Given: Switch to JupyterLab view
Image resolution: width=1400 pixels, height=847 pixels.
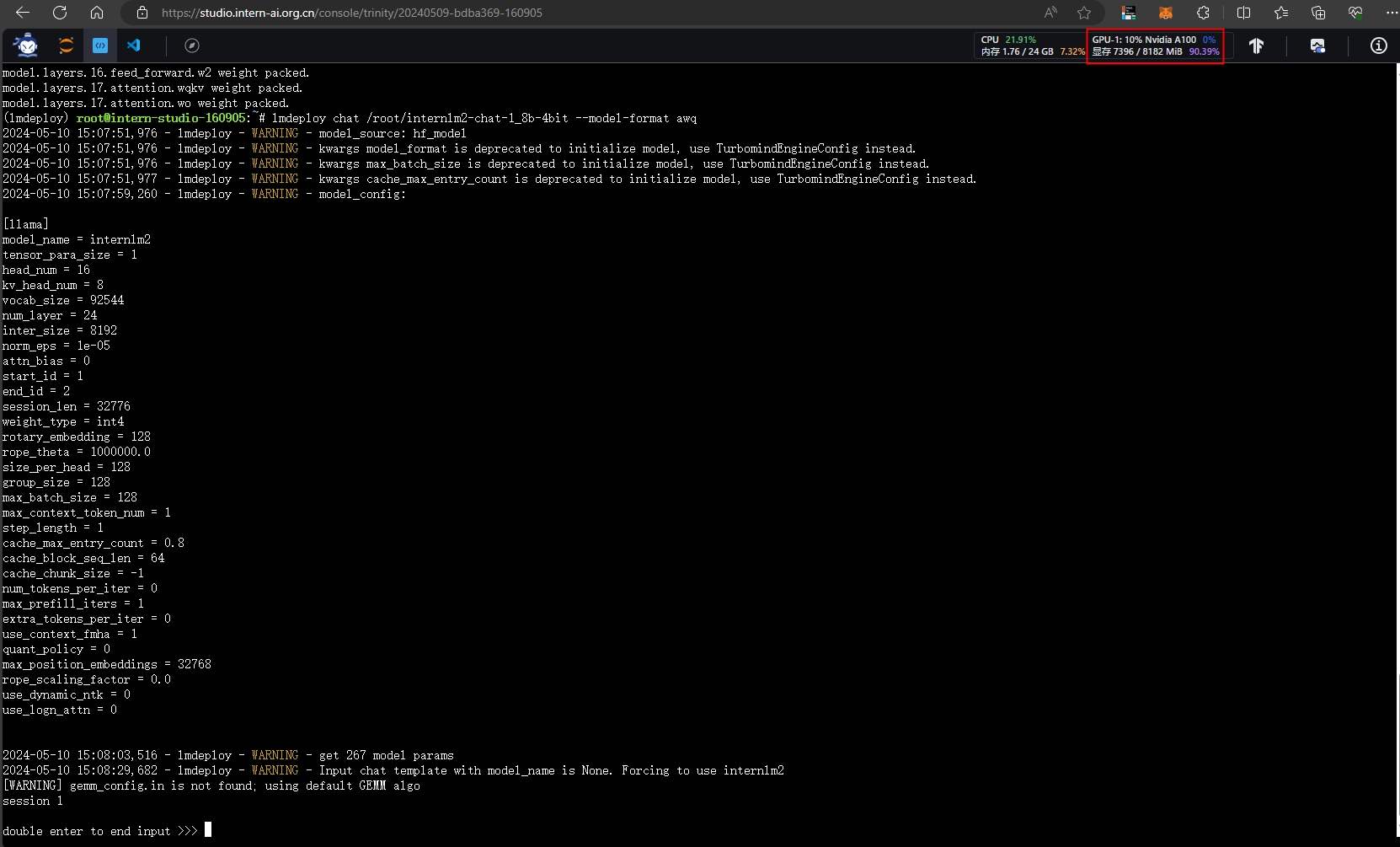Looking at the screenshot, I should click(66, 46).
